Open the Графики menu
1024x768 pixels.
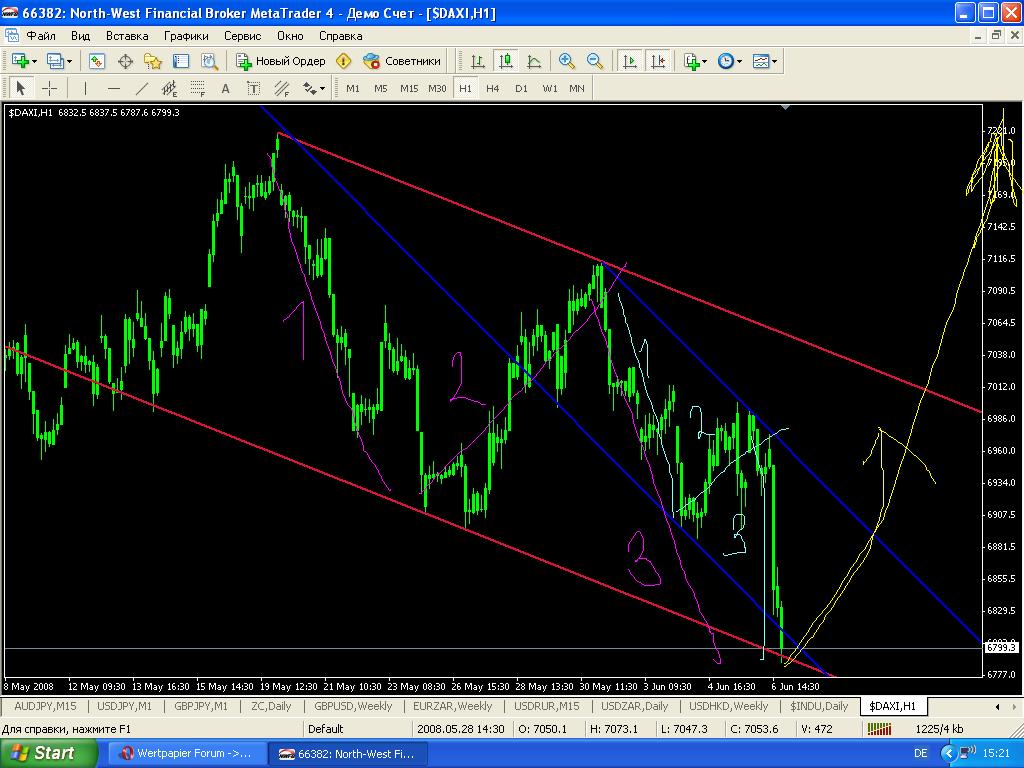point(186,36)
